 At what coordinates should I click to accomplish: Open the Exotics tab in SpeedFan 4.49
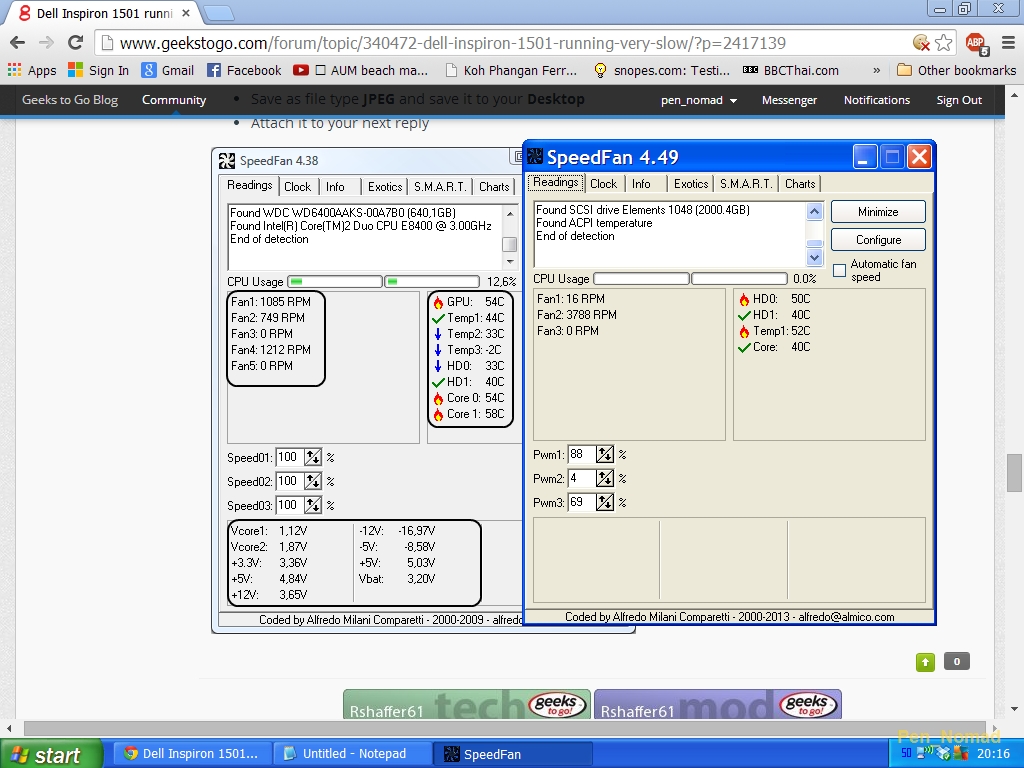pyautogui.click(x=691, y=184)
